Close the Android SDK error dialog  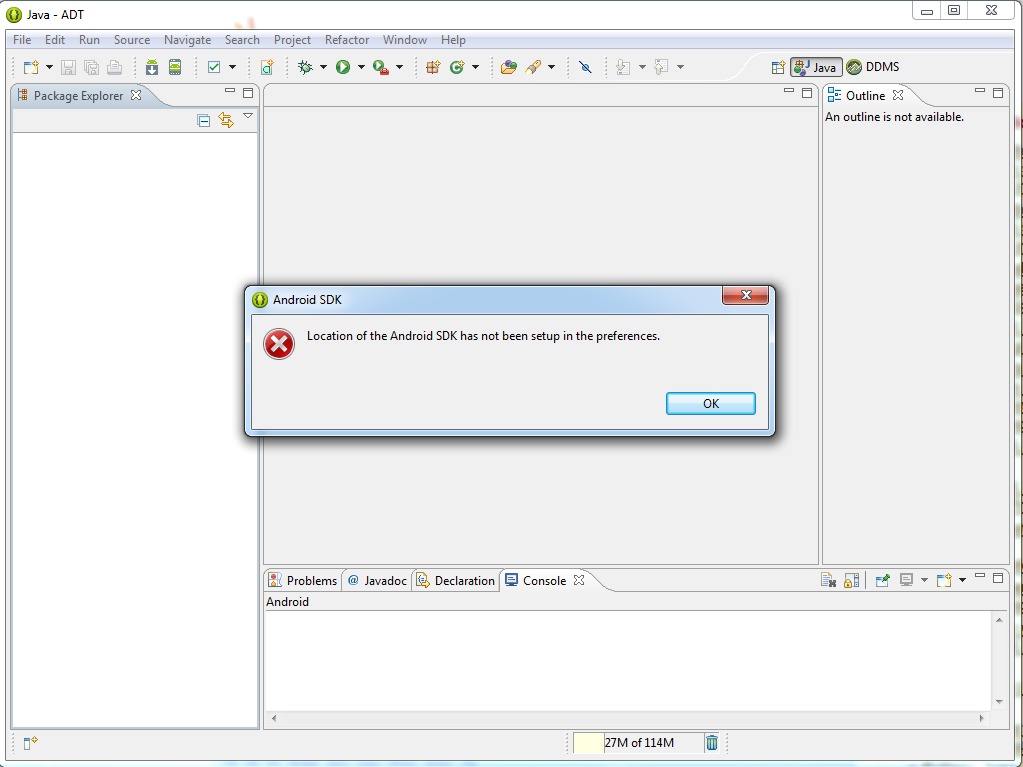(746, 295)
